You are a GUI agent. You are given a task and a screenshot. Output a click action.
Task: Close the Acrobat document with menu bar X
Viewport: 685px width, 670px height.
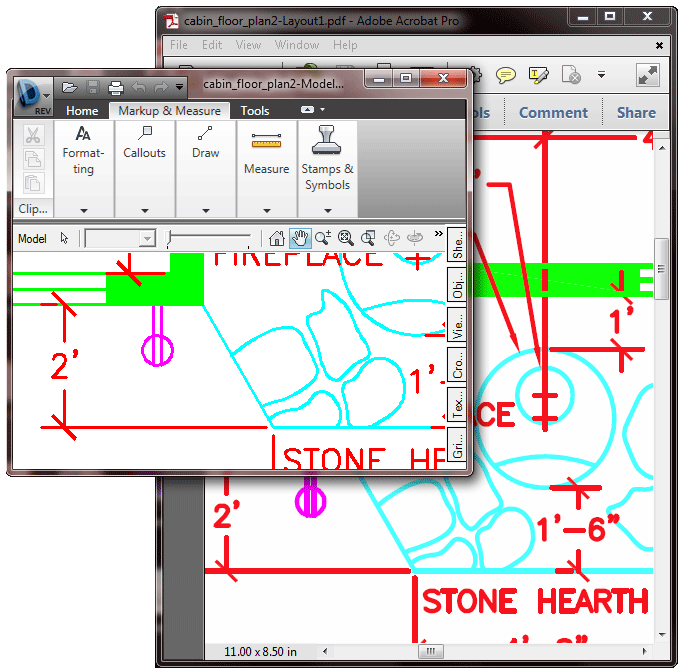click(x=660, y=45)
